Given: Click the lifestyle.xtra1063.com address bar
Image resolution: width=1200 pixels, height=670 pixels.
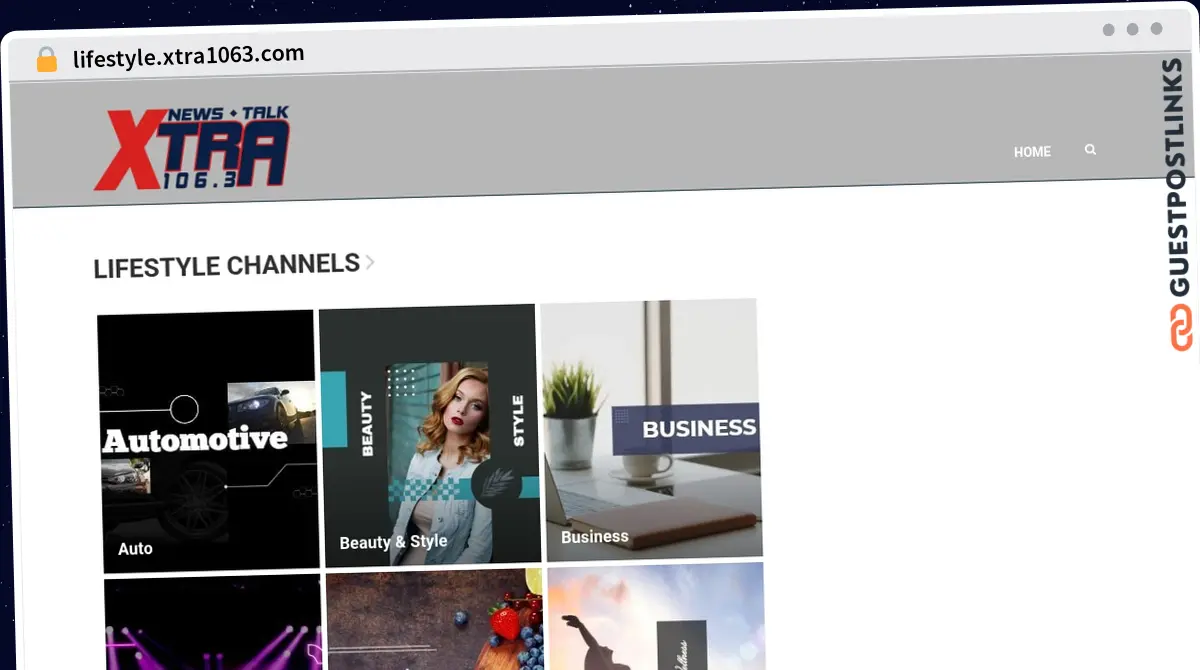Looking at the screenshot, I should (189, 57).
